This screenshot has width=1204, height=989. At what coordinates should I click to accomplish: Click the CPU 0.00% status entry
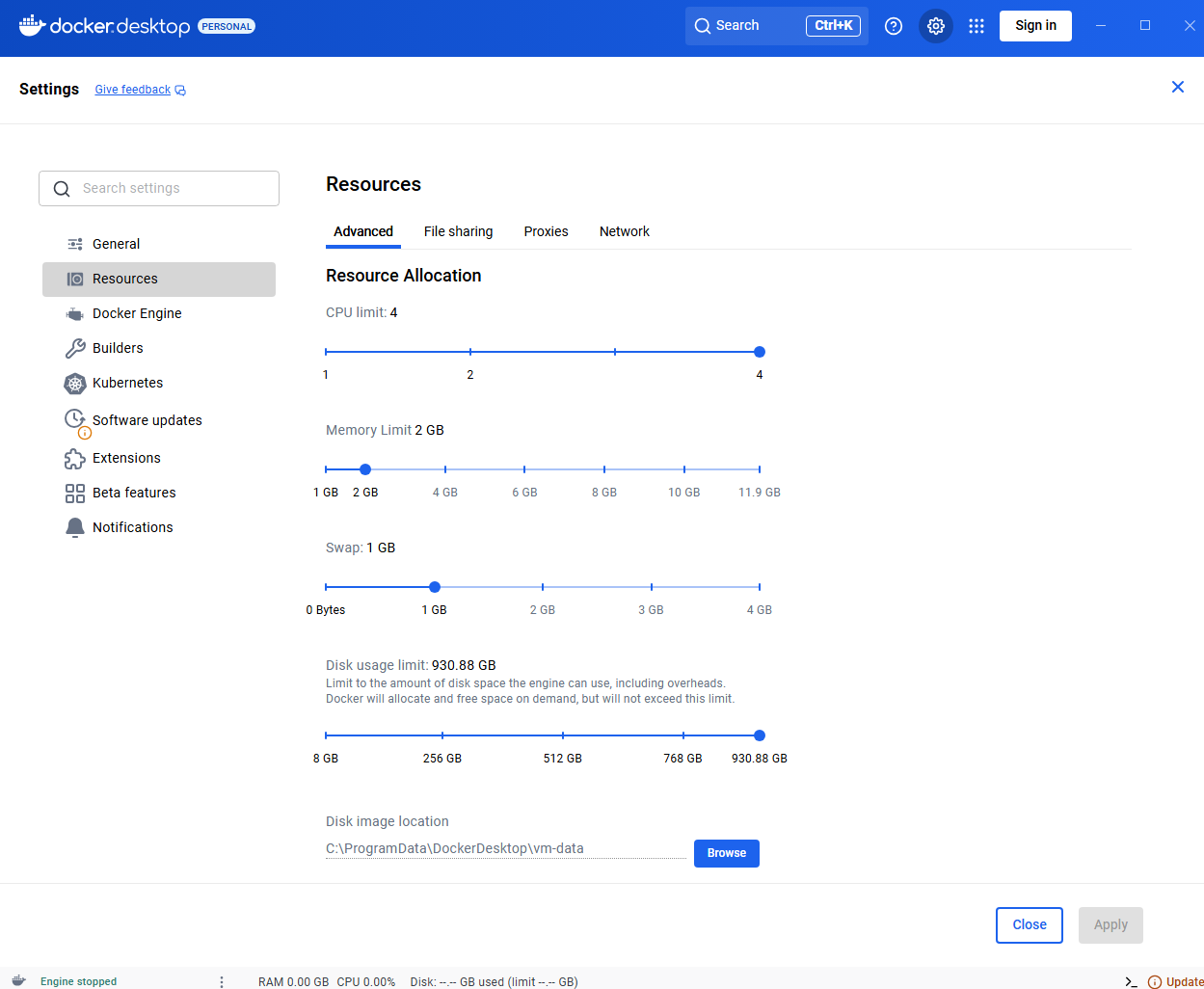[366, 982]
